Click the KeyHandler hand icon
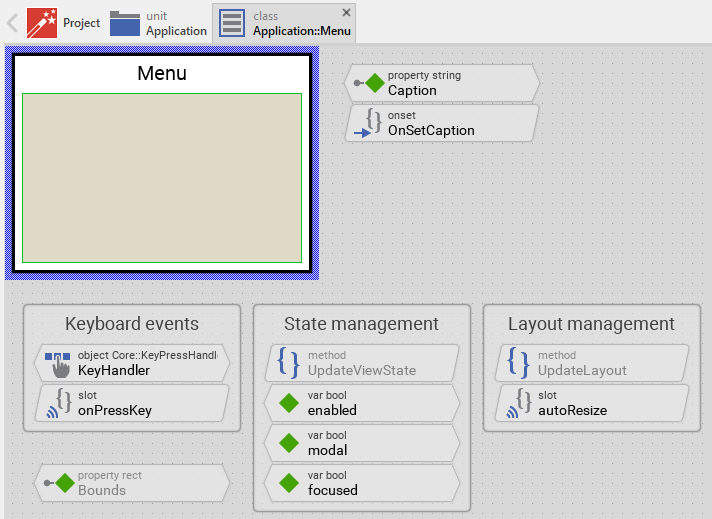The image size is (712, 519). [x=59, y=363]
